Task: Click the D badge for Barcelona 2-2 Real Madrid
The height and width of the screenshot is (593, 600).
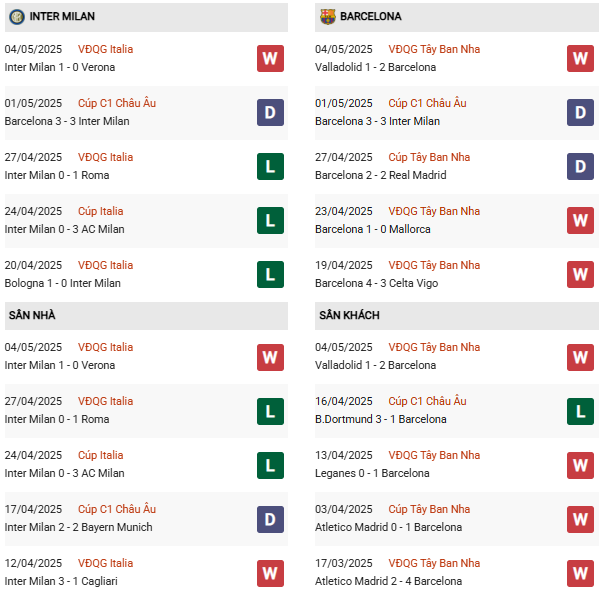Action: (x=580, y=166)
